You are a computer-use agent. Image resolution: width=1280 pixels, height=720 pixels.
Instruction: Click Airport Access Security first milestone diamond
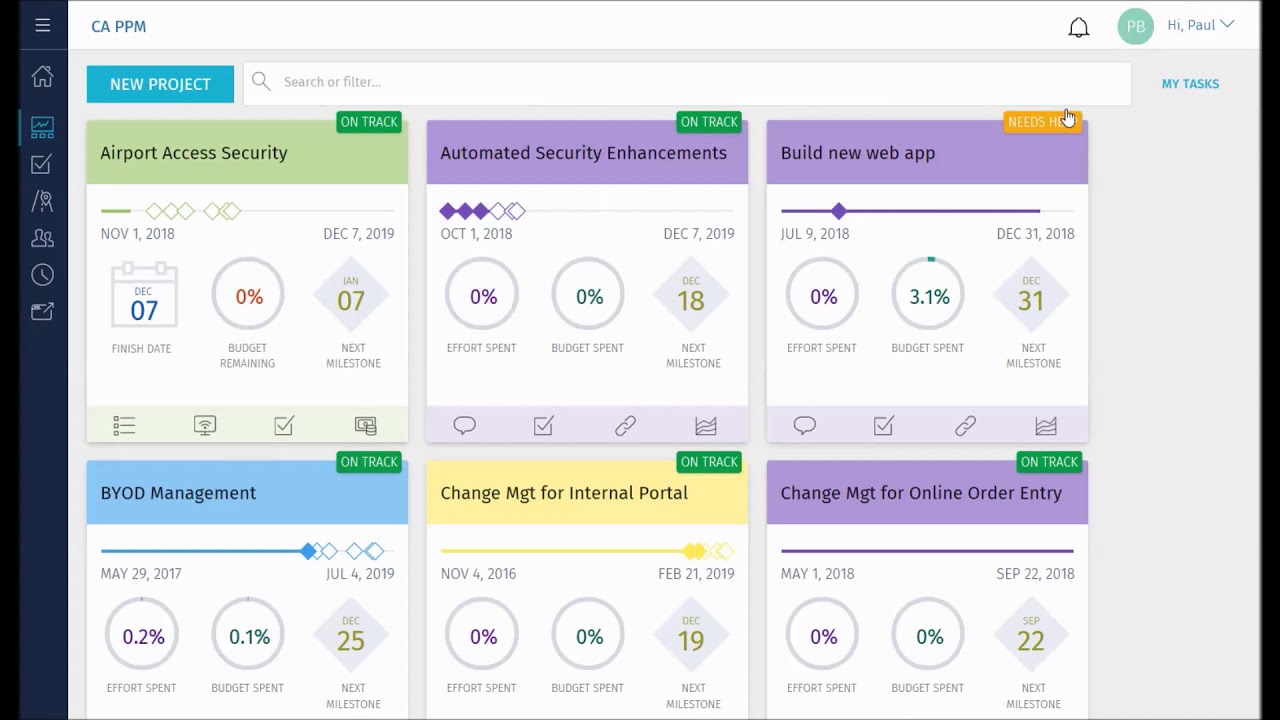[x=154, y=211]
